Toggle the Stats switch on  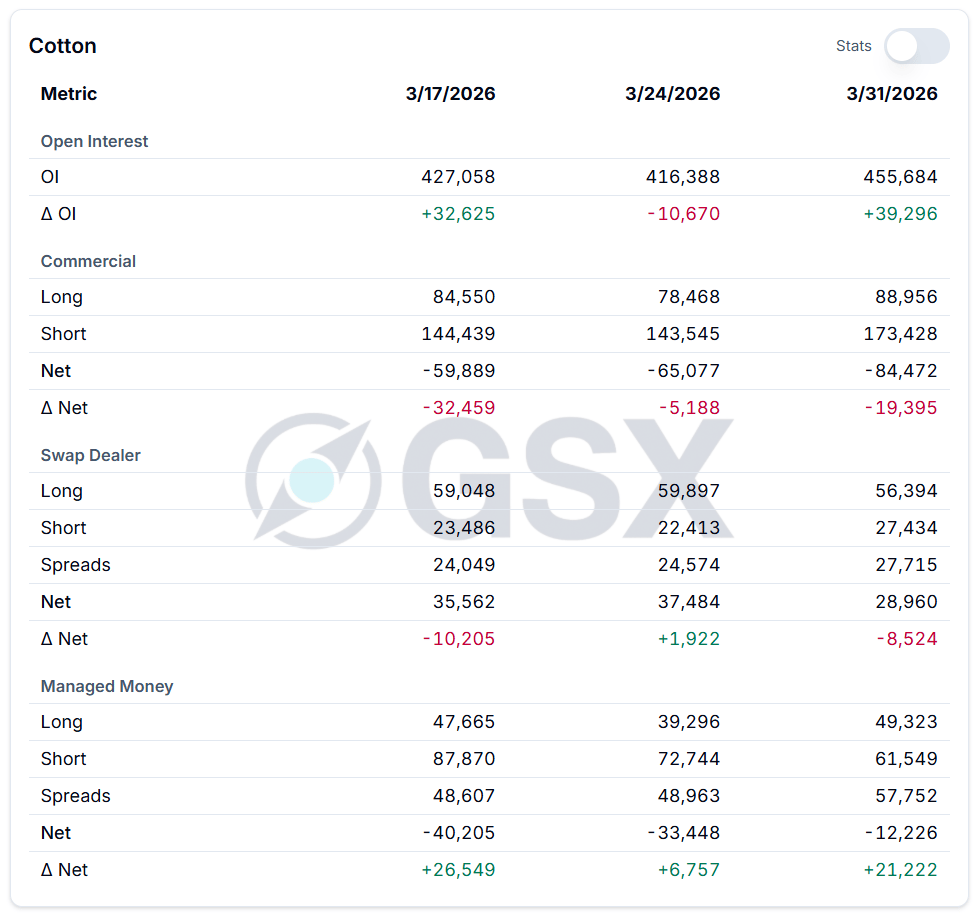916,46
